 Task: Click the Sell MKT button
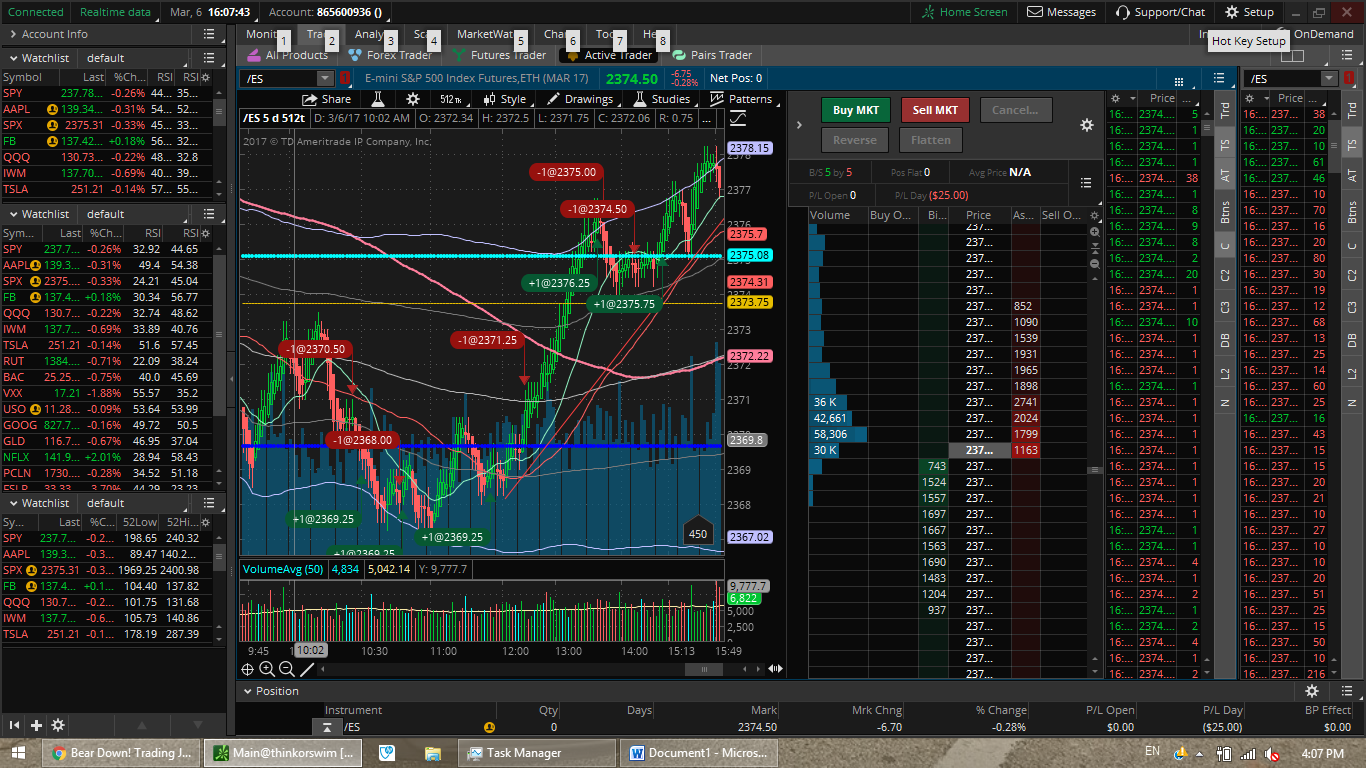pos(935,110)
